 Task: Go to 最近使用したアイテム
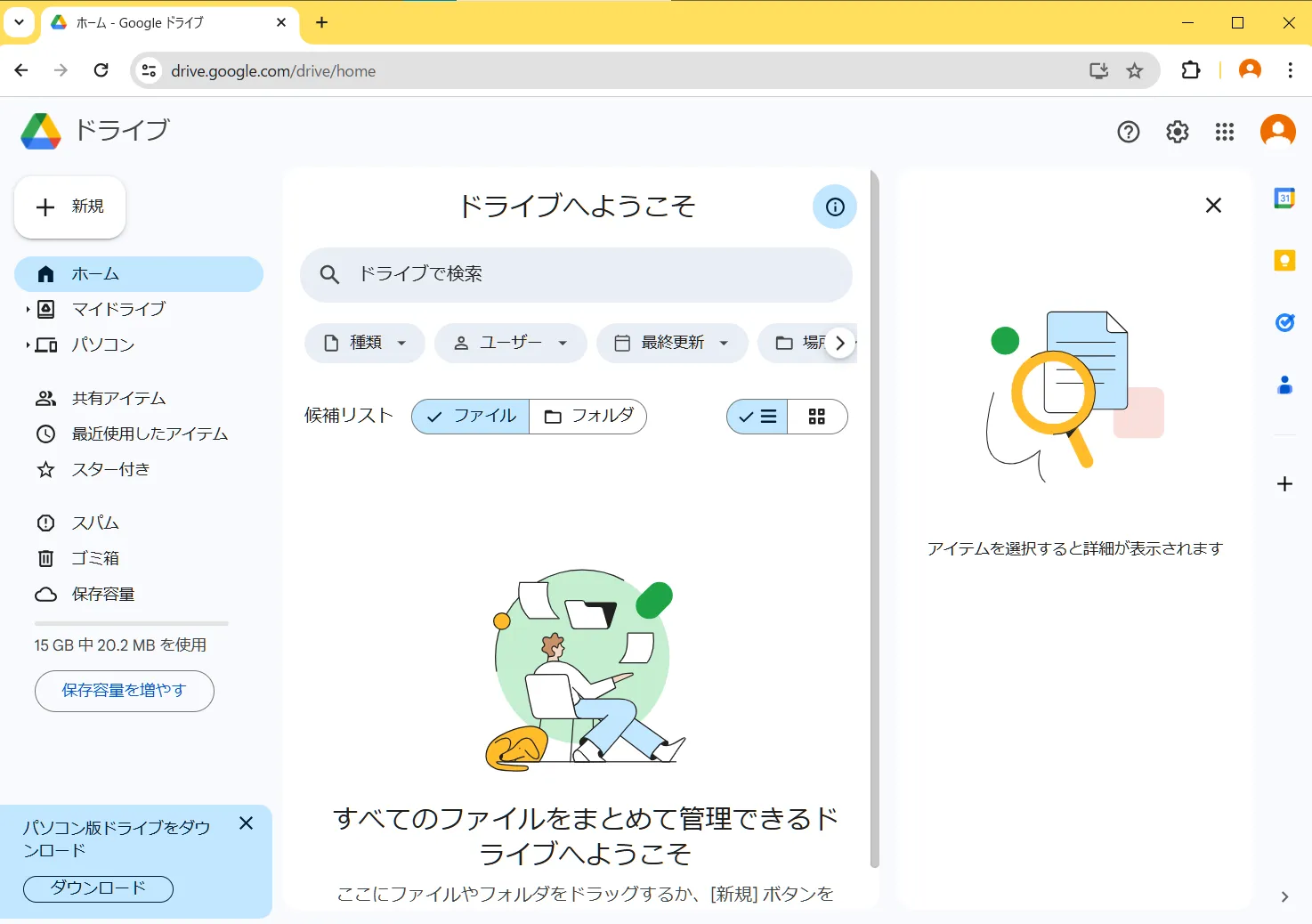(x=150, y=434)
